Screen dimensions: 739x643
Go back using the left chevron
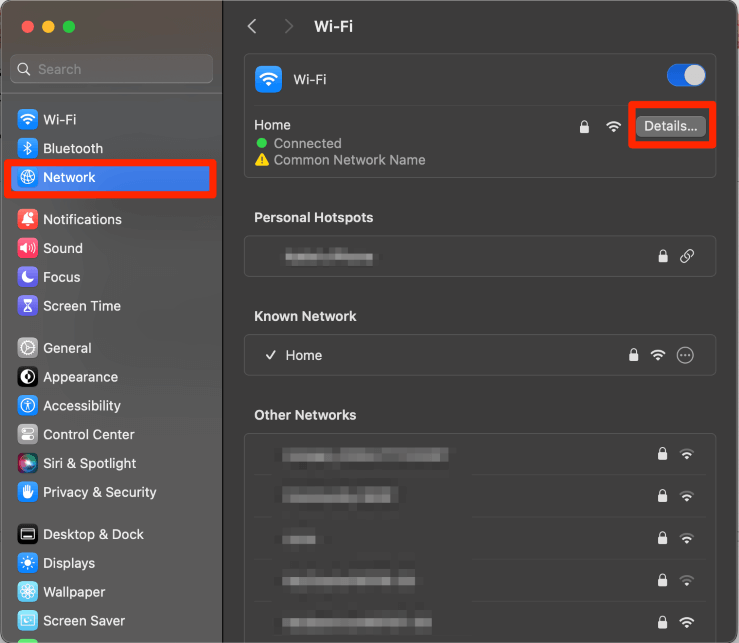point(252,27)
